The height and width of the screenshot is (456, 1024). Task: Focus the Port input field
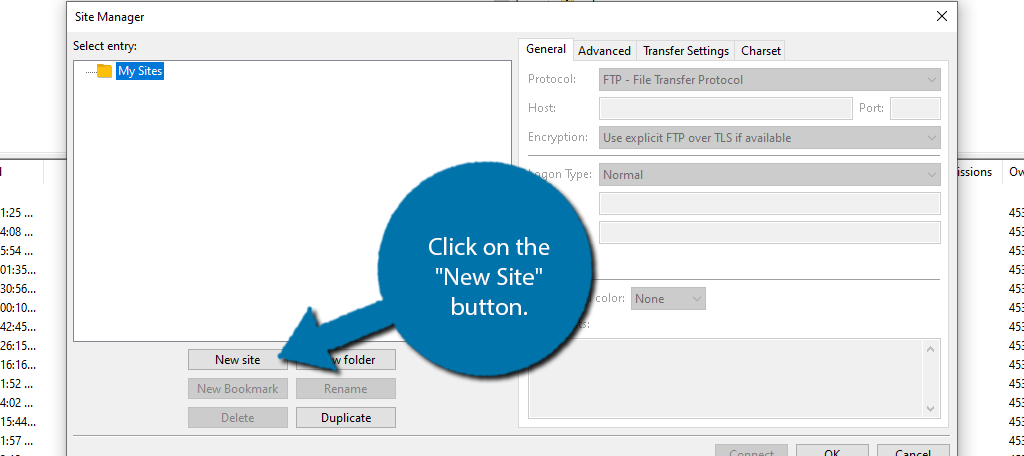click(x=914, y=108)
